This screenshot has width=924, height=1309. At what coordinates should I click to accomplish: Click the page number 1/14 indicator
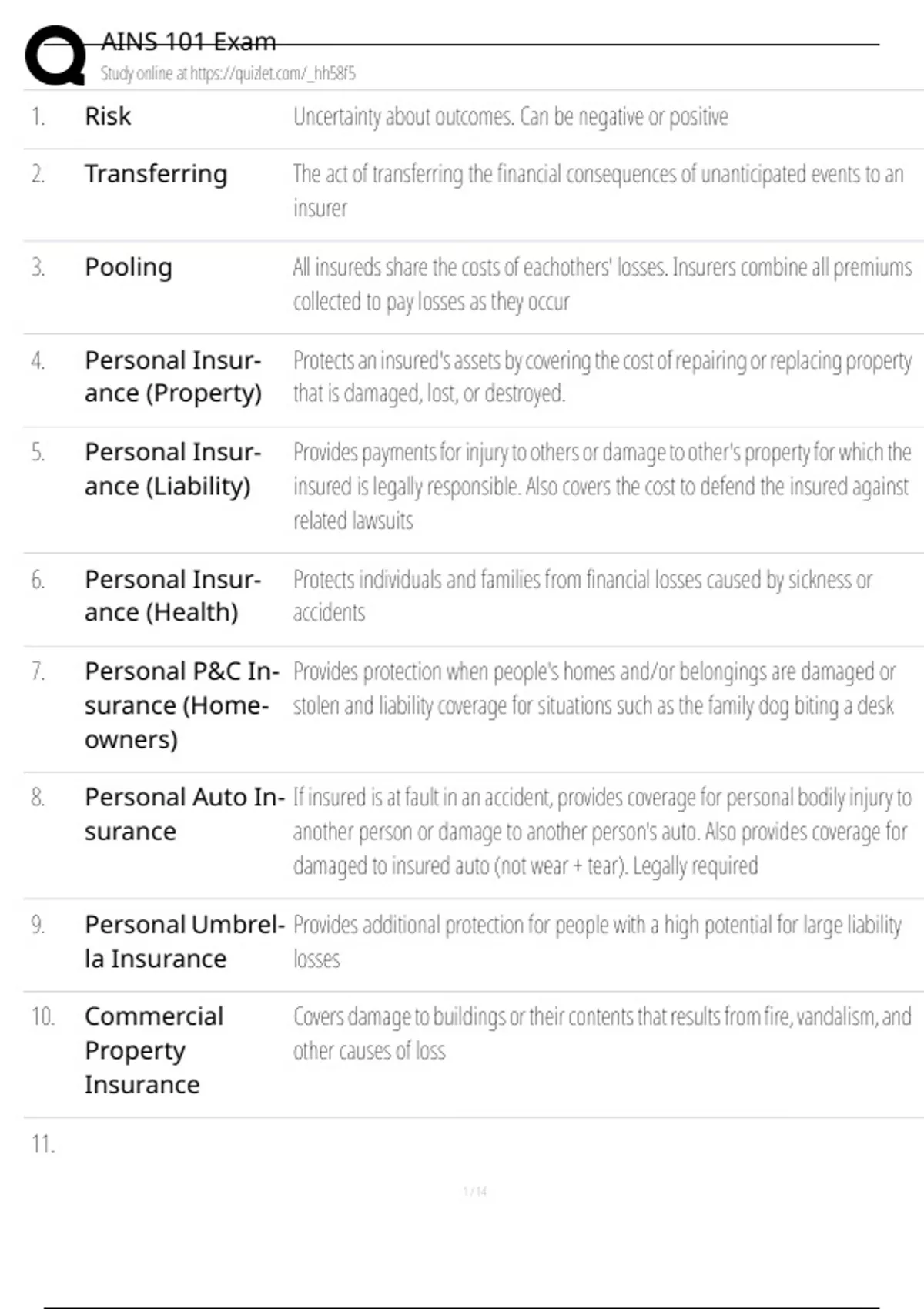(475, 1191)
